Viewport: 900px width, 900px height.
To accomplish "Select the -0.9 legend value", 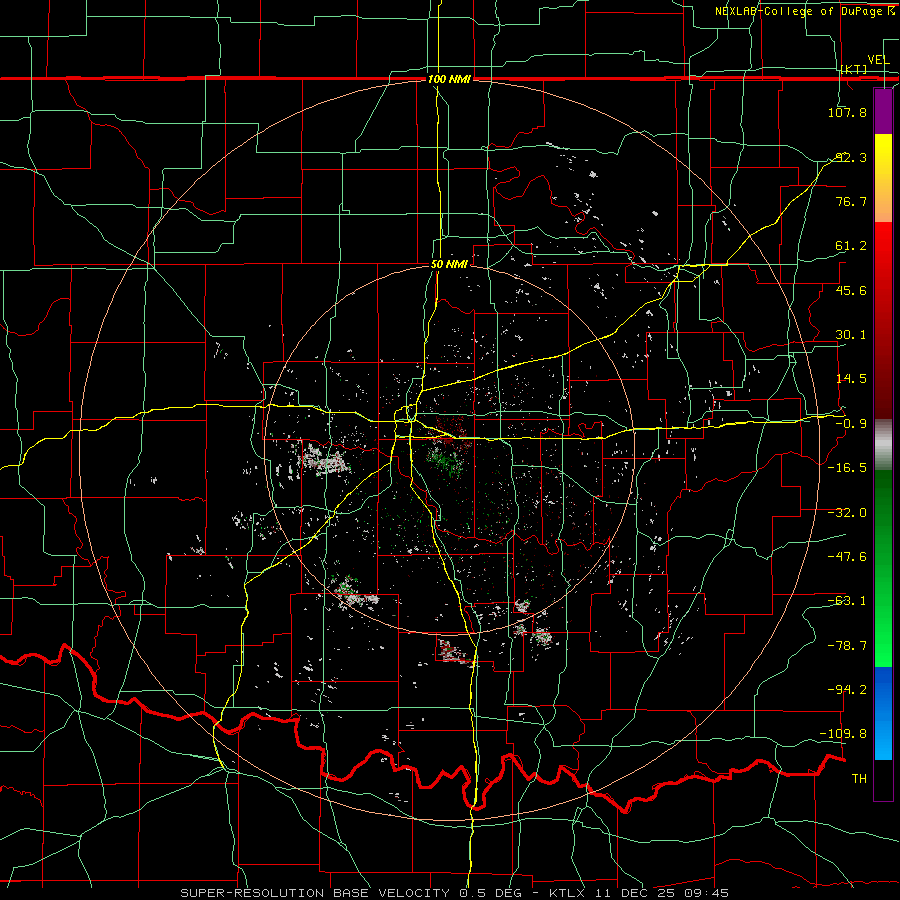I will (x=851, y=424).
